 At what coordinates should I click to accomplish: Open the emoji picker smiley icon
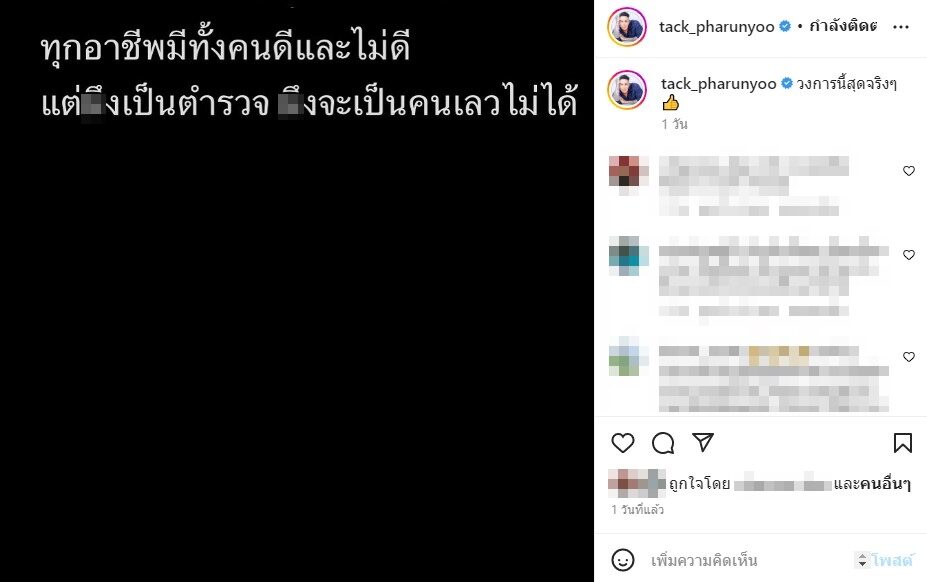point(623,560)
